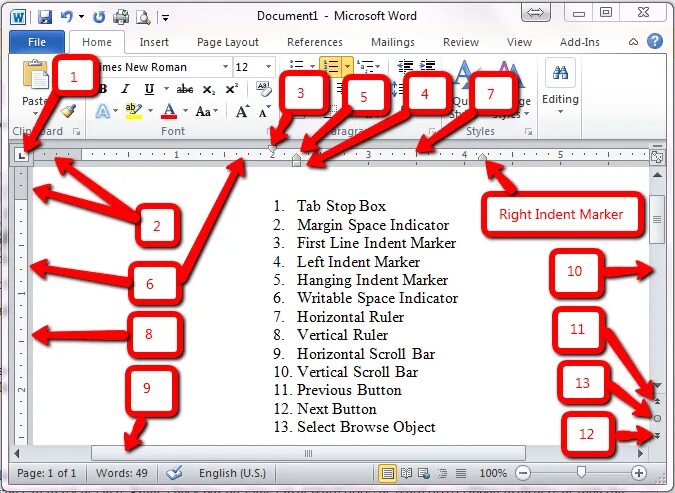This screenshot has height=493, width=675.
Task: Apply Text Effects glowing A icon
Action: (x=102, y=111)
